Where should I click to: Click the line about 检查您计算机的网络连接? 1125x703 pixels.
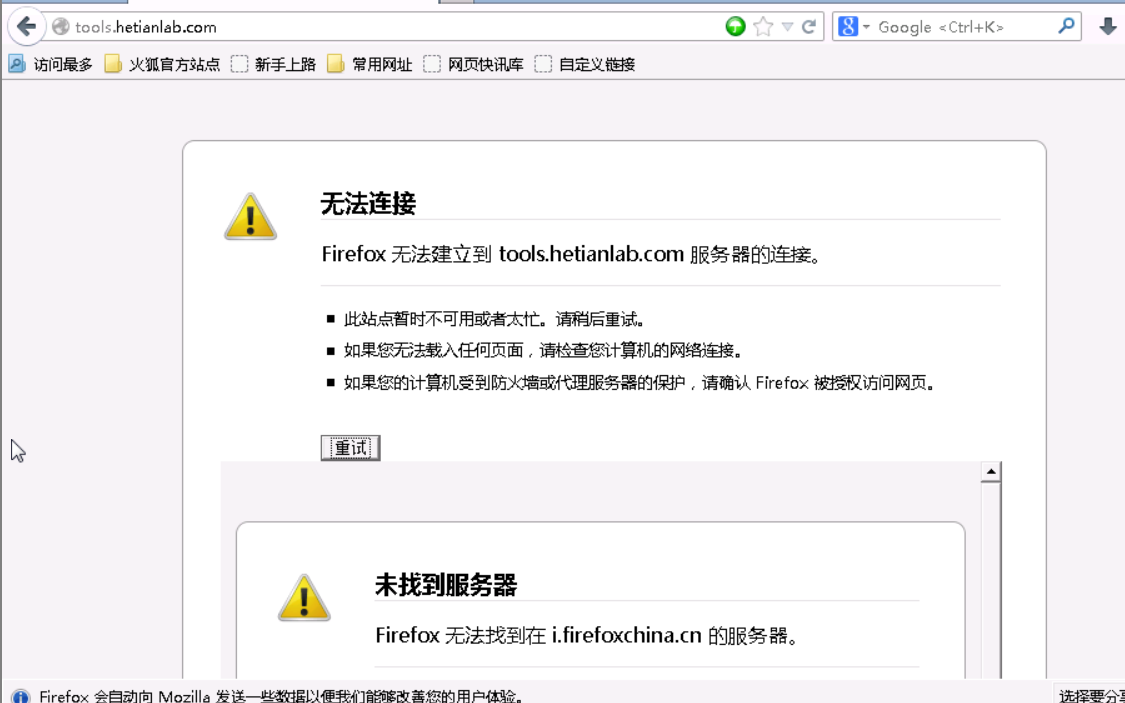[x=543, y=351]
